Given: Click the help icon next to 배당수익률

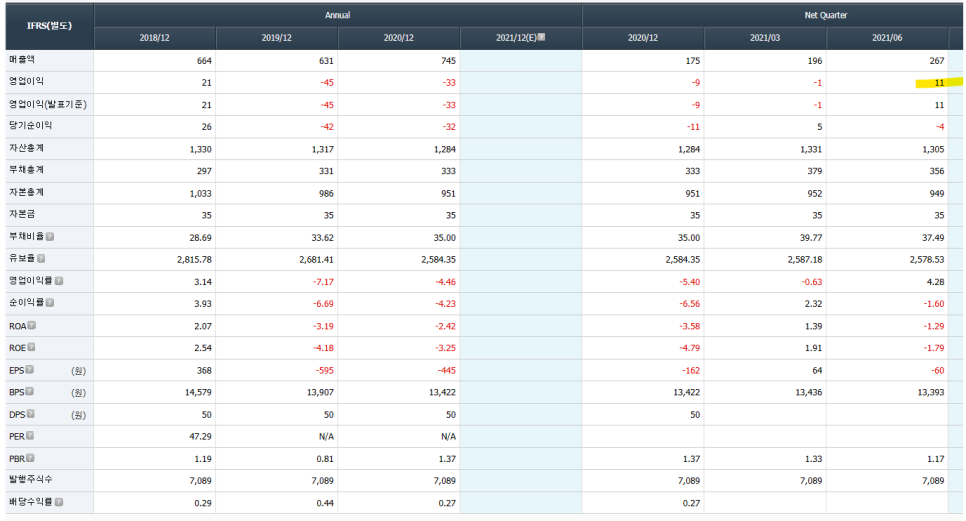Looking at the screenshot, I should tap(59, 502).
